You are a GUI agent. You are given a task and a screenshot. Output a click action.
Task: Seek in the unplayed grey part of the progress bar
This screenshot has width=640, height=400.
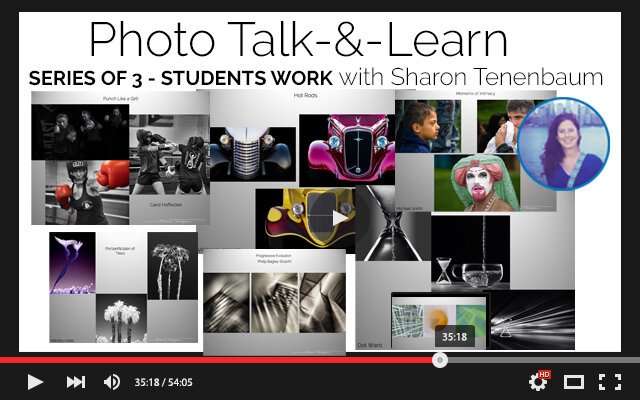pyautogui.click(x=543, y=360)
